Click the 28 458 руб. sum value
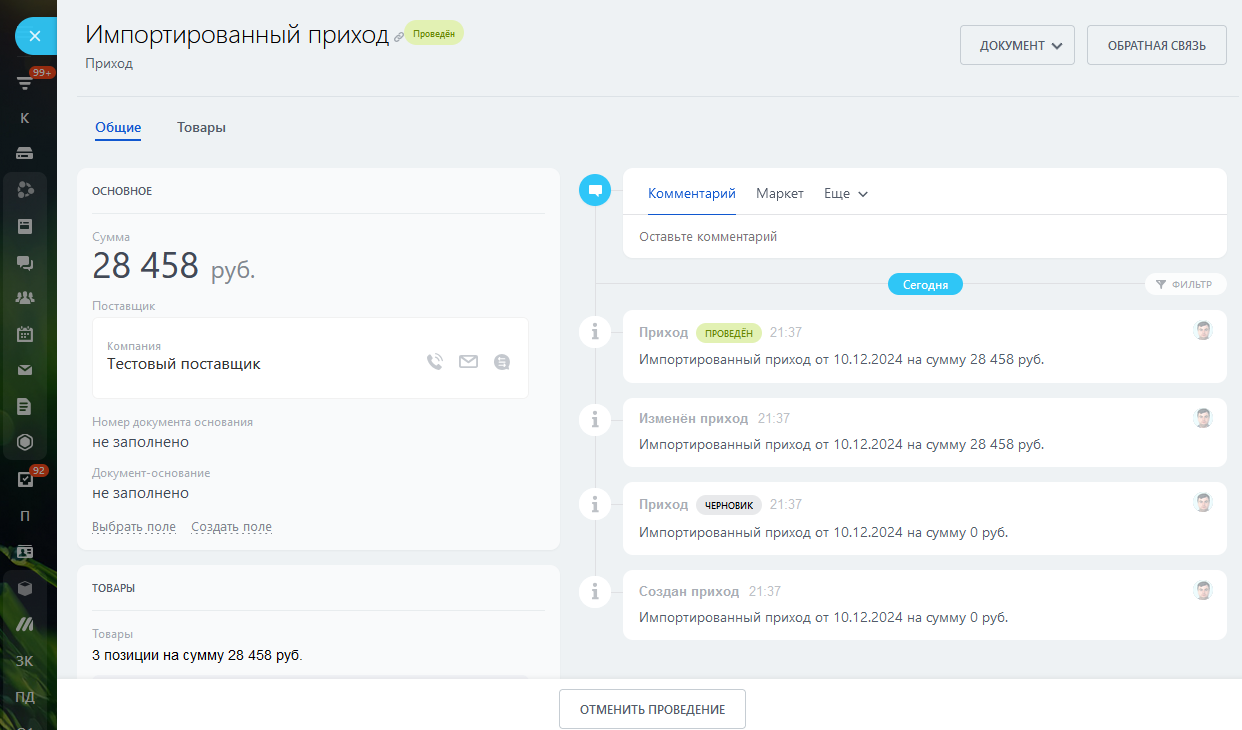1242x730 pixels. coord(174,267)
